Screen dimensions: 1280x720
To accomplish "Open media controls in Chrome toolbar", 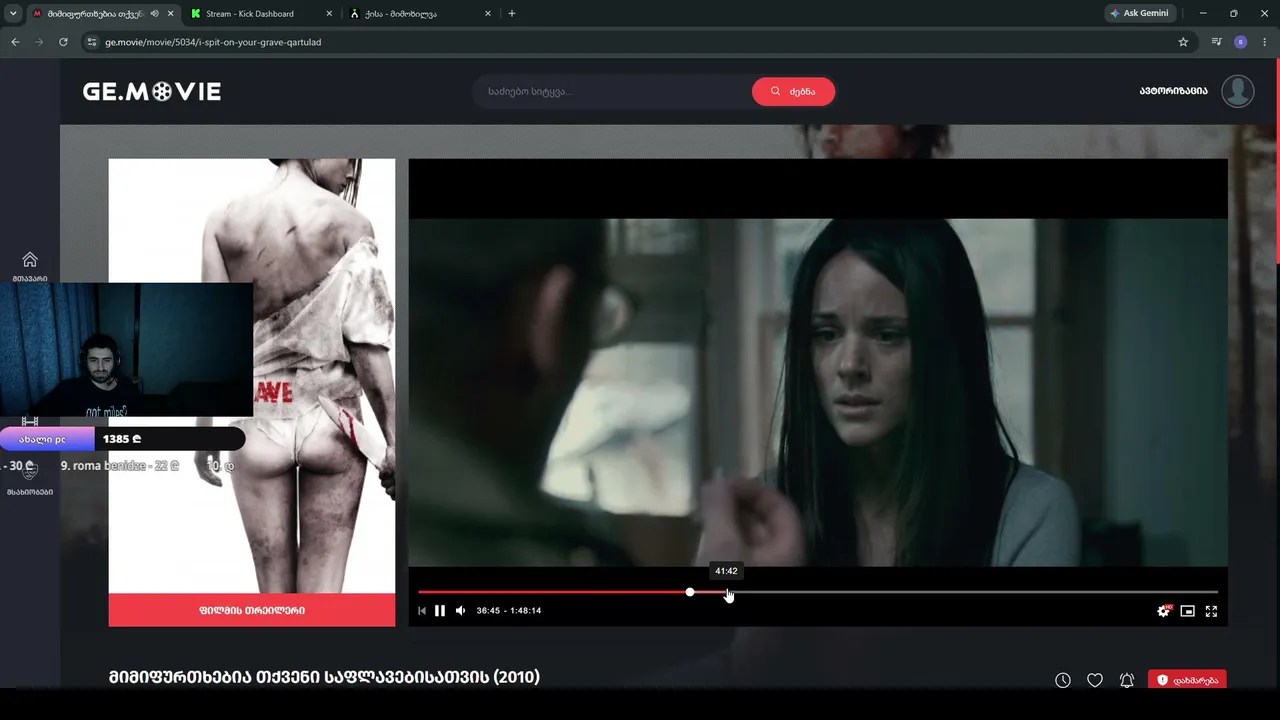I will pos(1216,42).
